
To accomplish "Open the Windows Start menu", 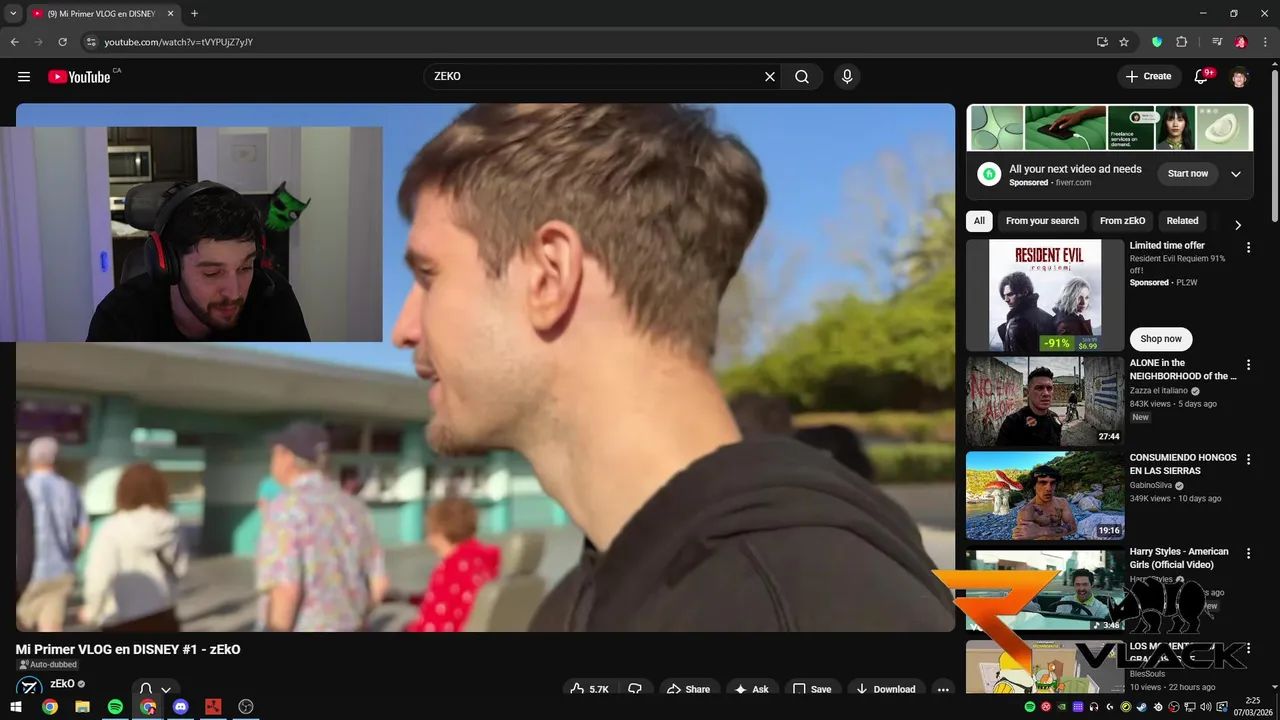I will 17,707.
